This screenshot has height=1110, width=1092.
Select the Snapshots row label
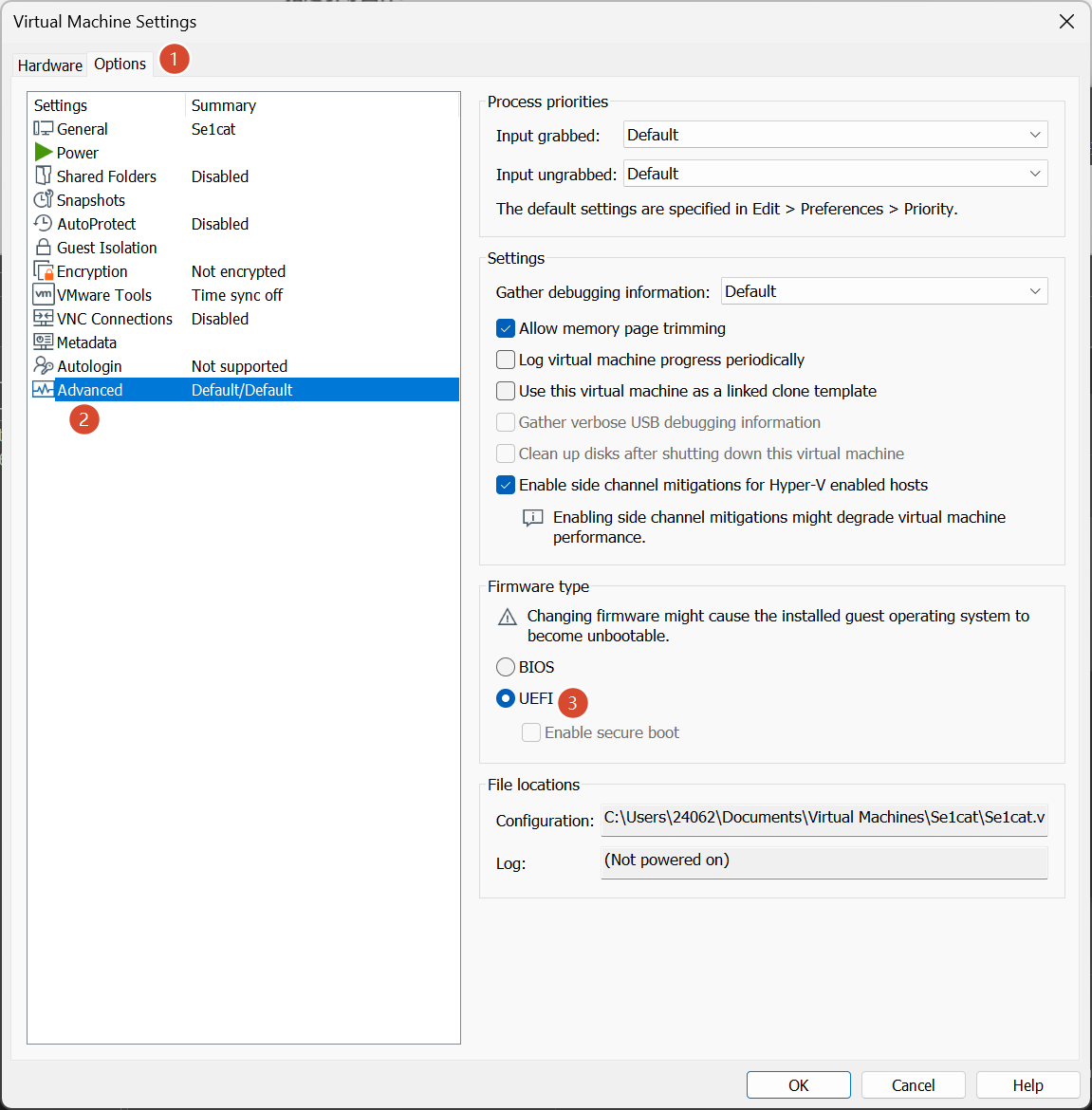click(x=90, y=200)
